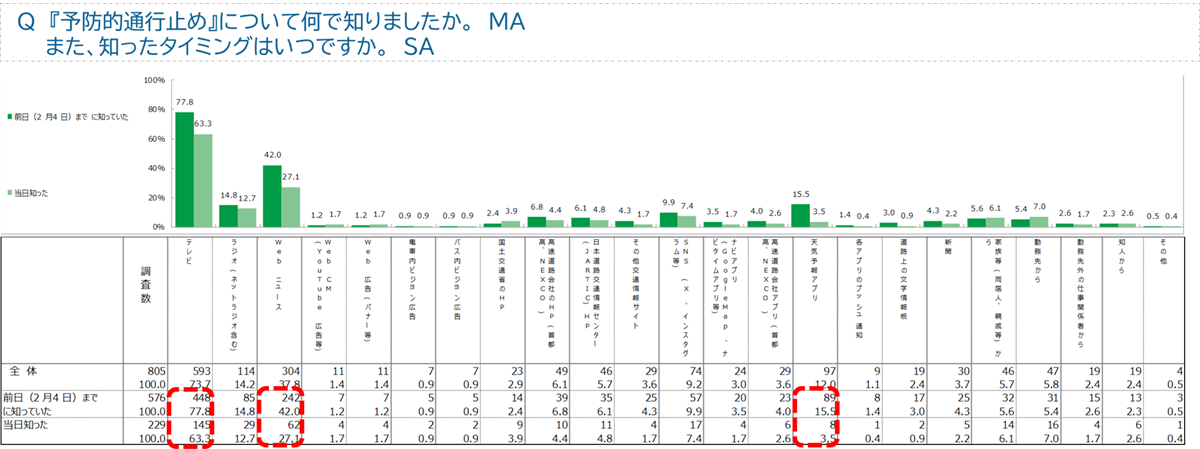Select the light green テレビ bar labeled 63.3
This screenshot has width=1200, height=449.
(x=203, y=180)
